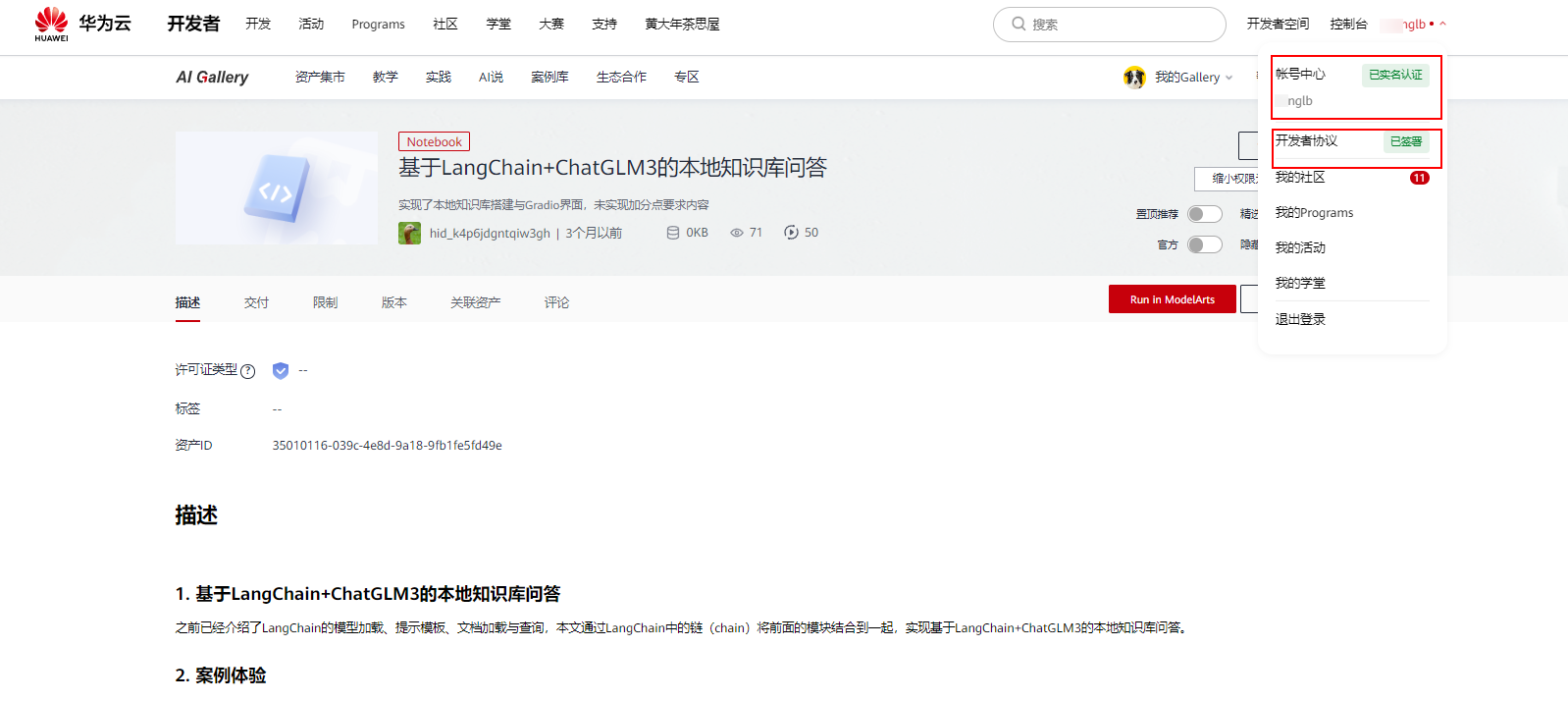
Task: Open 专区 in Gallery navigation
Action: (x=687, y=77)
